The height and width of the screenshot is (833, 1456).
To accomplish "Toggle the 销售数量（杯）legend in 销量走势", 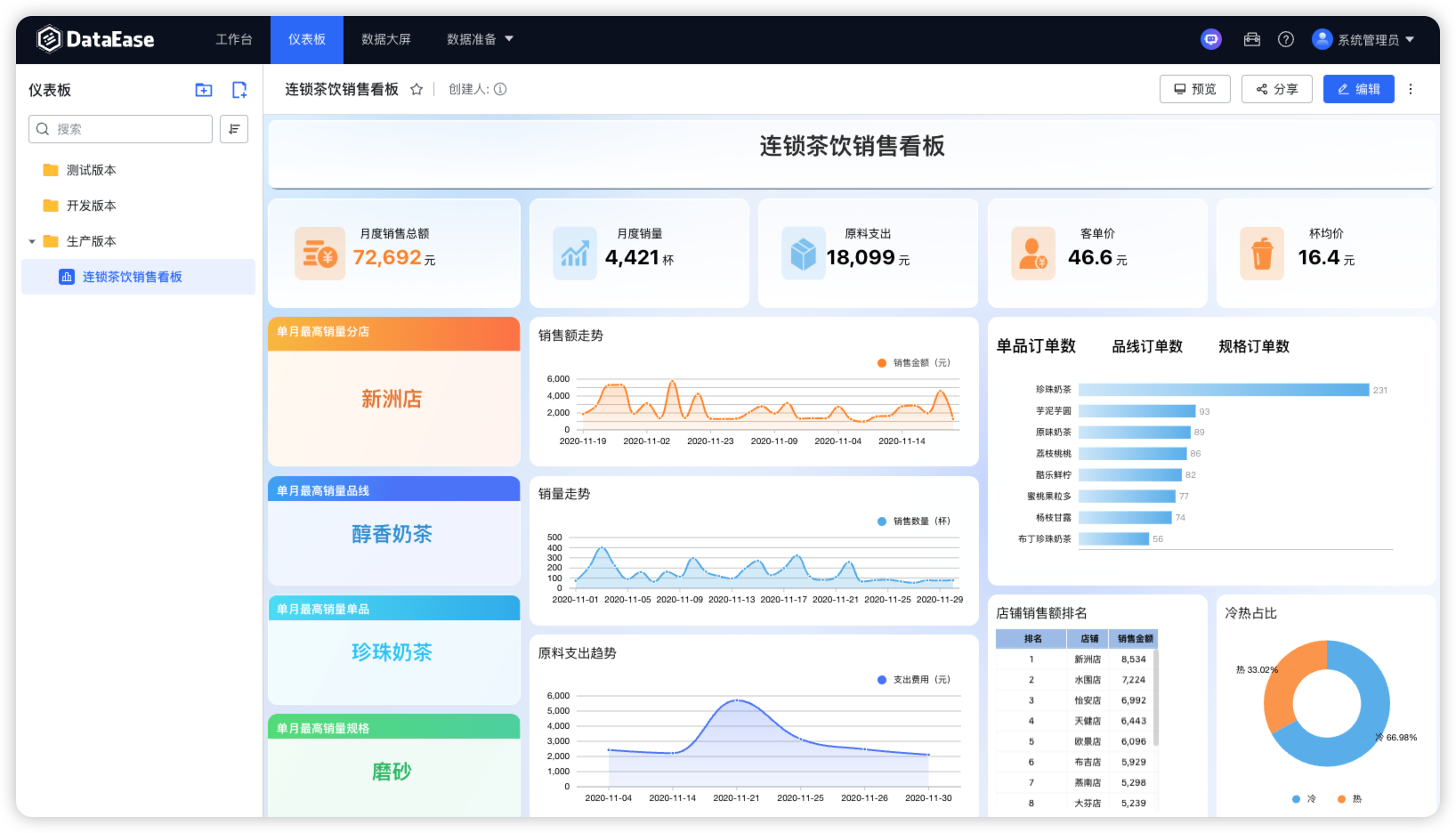I will (911, 521).
